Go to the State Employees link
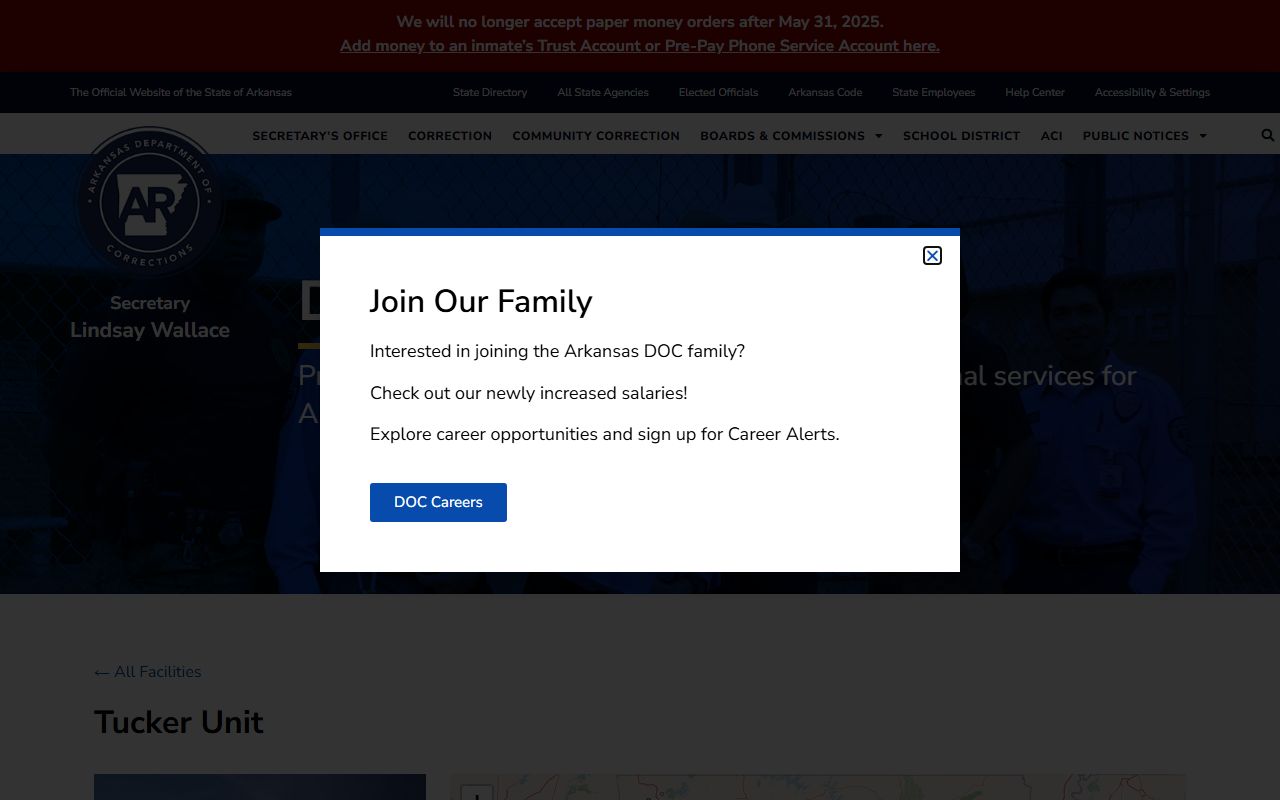The image size is (1280, 800). tap(934, 92)
